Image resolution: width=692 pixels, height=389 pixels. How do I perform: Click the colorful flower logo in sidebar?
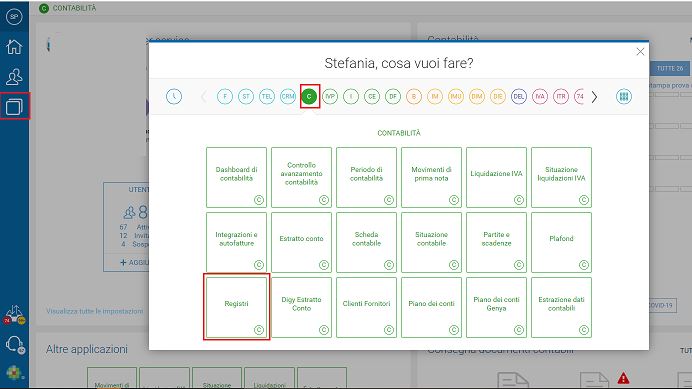15,373
